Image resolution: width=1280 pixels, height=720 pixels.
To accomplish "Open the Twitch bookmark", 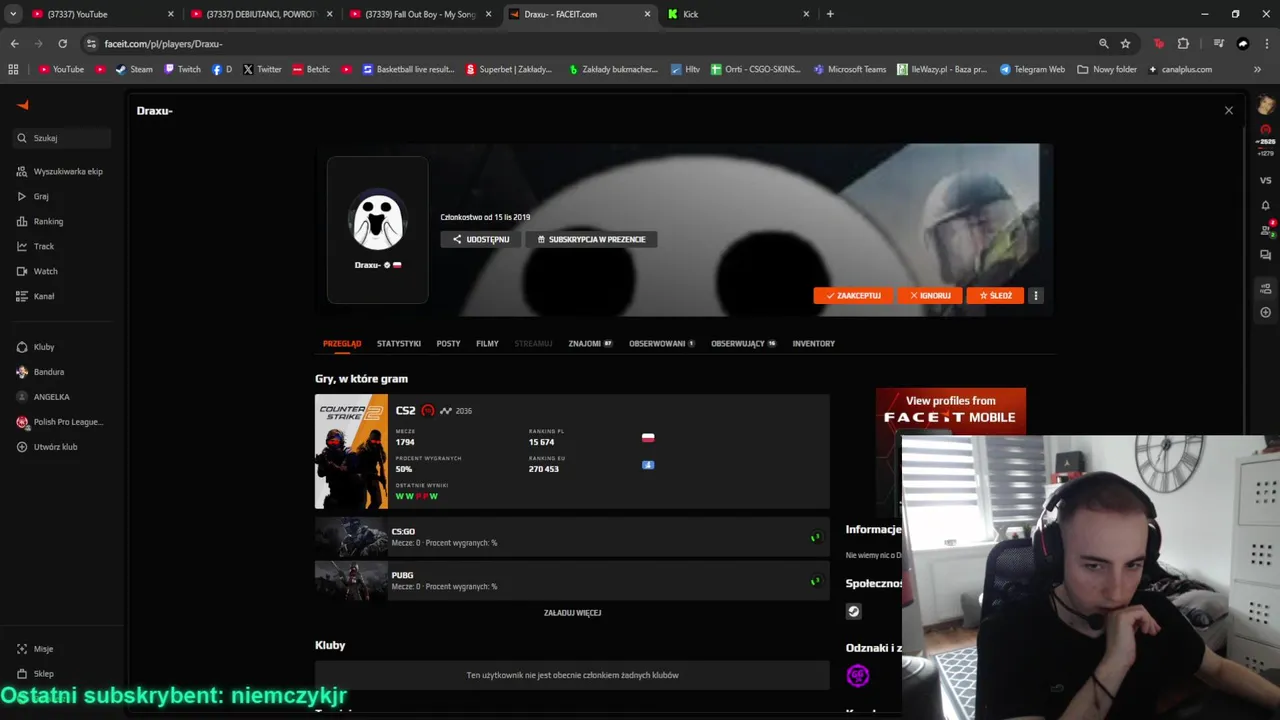I will coord(182,70).
